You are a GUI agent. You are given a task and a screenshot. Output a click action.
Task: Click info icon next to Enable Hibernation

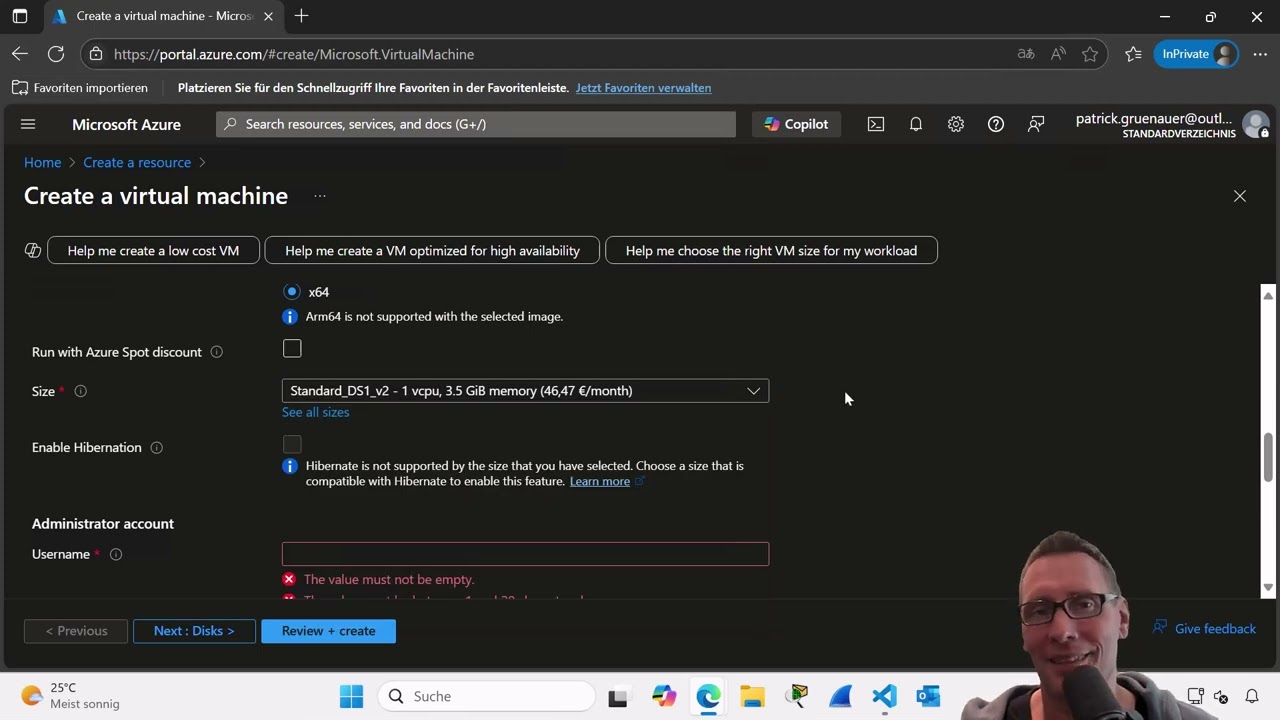tap(156, 447)
